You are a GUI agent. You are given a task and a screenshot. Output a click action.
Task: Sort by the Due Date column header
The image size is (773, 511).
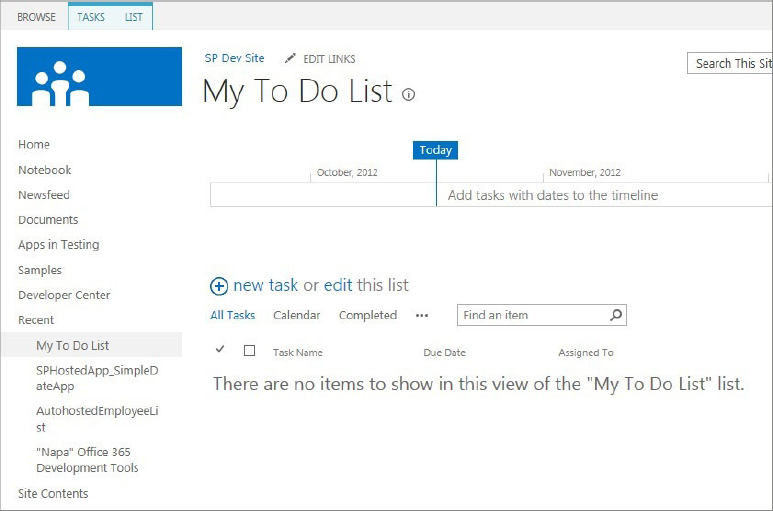click(x=445, y=352)
